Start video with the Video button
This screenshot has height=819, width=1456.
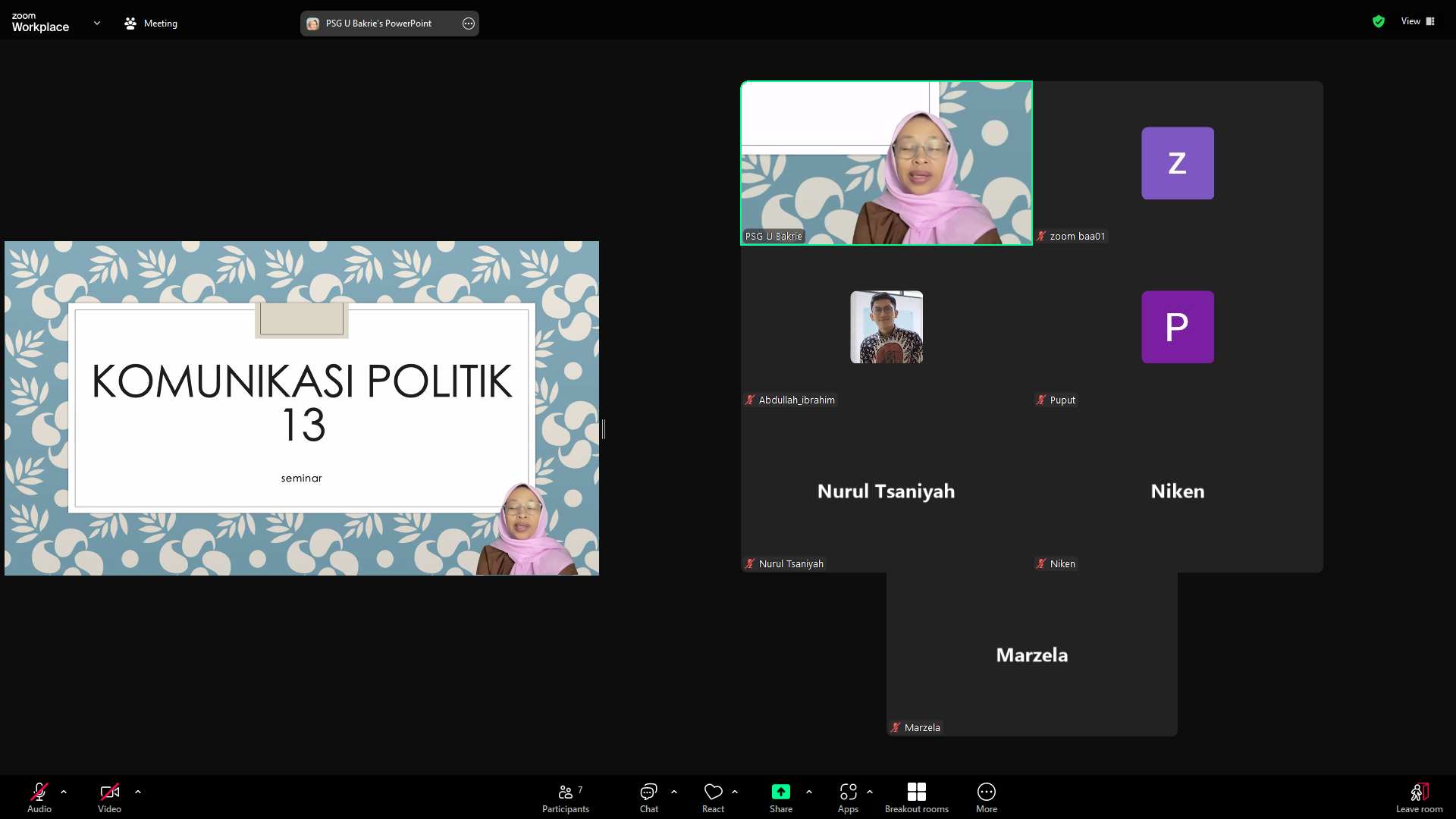coord(109,797)
